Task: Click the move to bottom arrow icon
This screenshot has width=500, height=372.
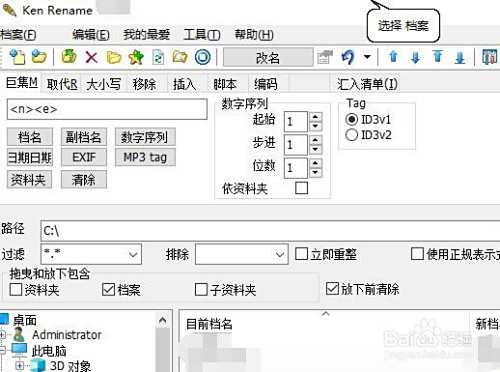Action: click(x=460, y=57)
